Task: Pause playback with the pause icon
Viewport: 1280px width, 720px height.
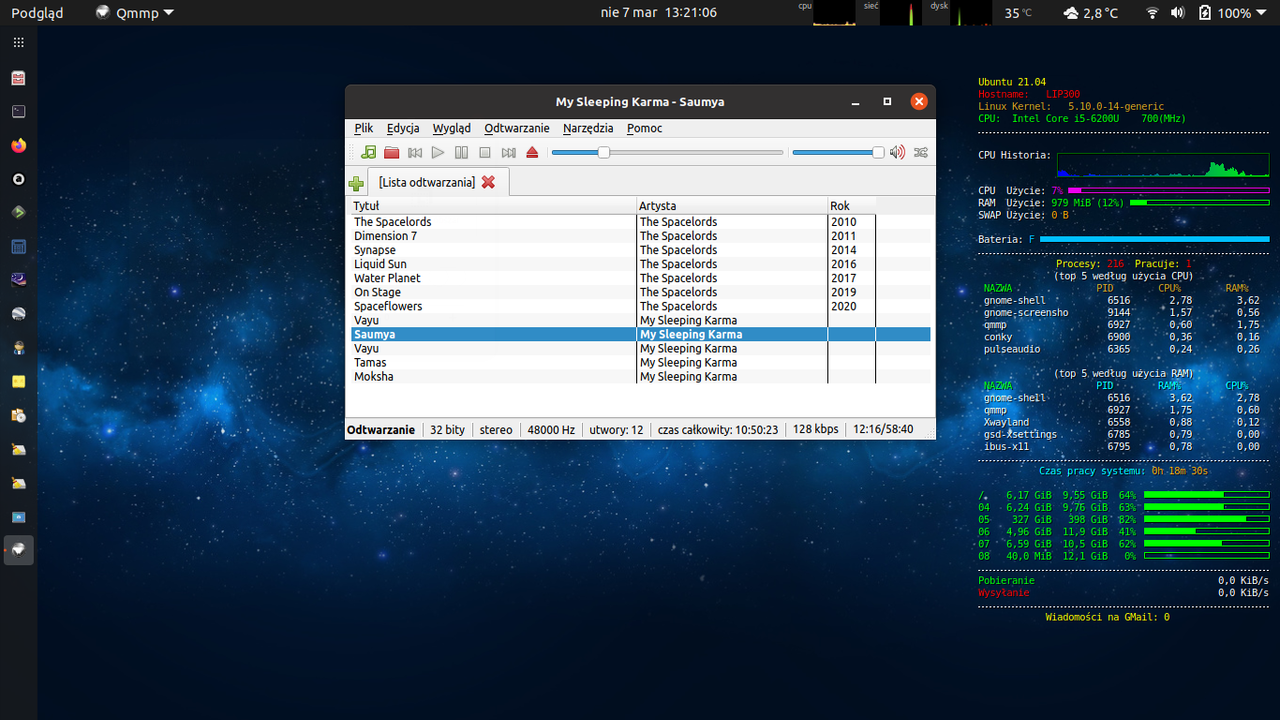Action: click(461, 152)
